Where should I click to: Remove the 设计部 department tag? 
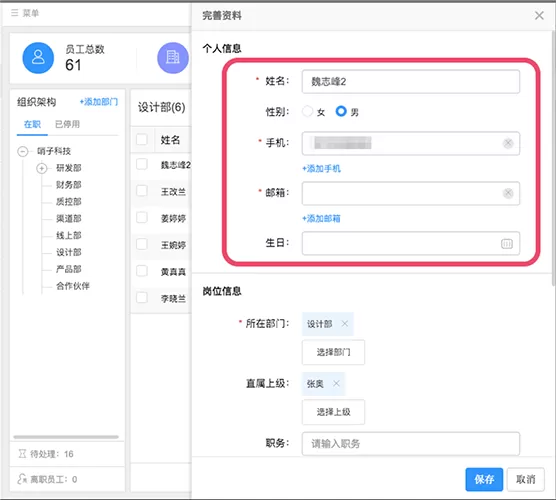click(x=345, y=323)
